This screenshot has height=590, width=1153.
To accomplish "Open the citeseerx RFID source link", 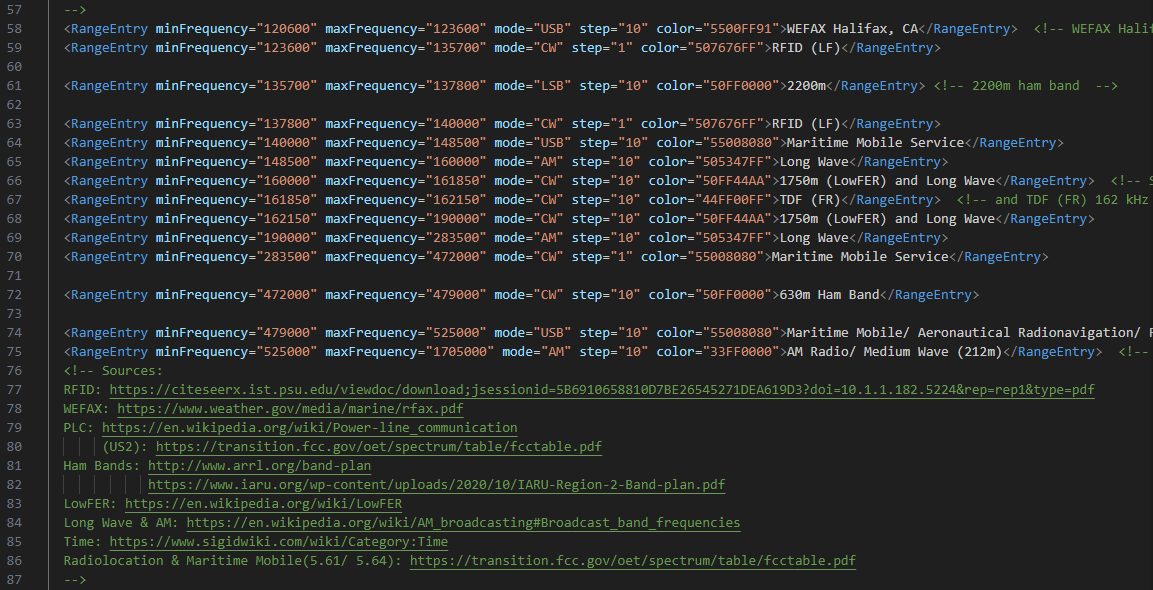I will point(602,389).
